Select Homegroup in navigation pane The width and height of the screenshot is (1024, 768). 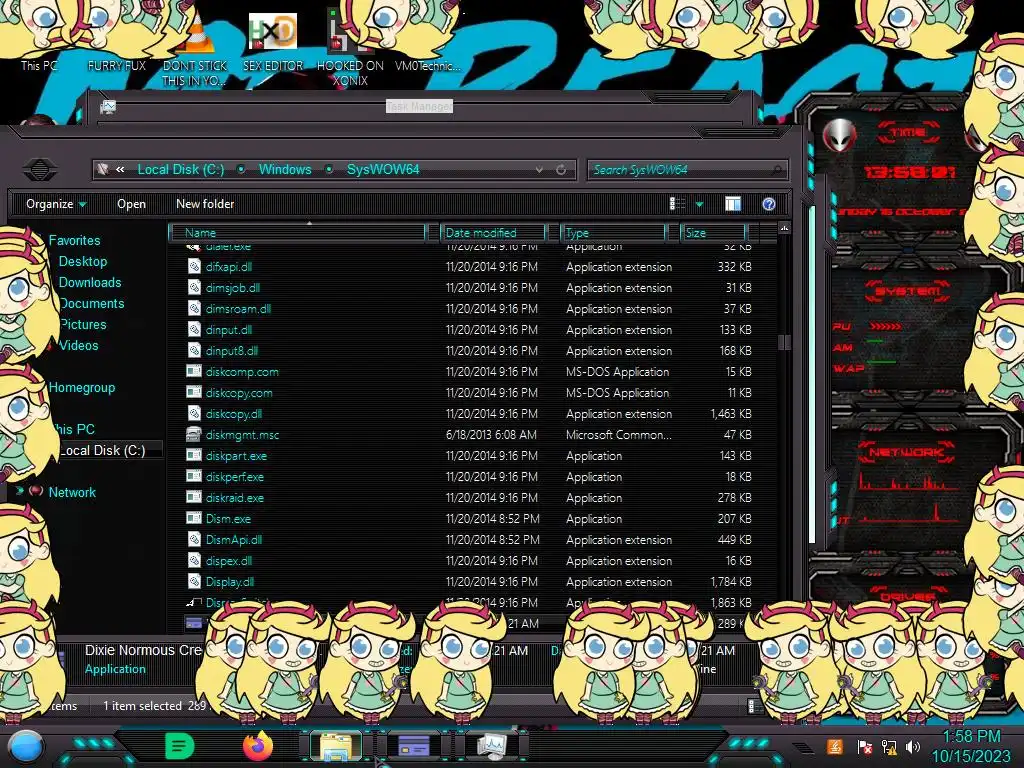[x=82, y=387]
